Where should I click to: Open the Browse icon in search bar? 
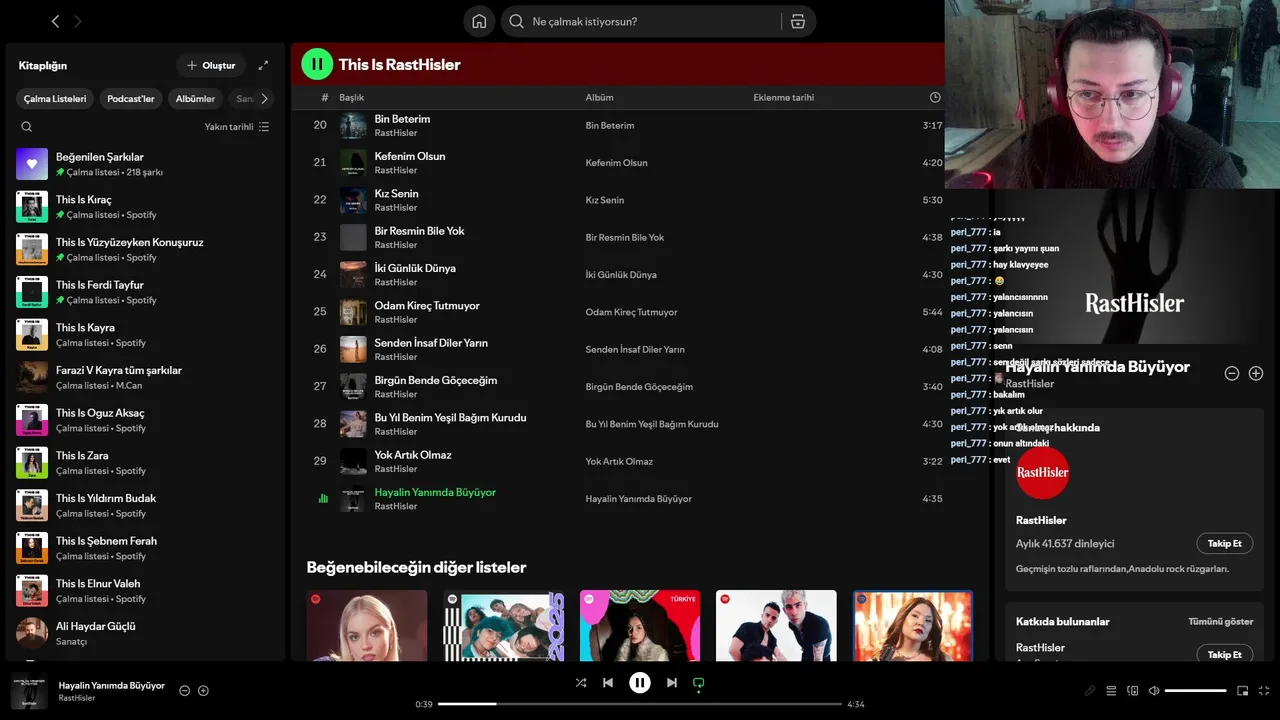click(797, 21)
